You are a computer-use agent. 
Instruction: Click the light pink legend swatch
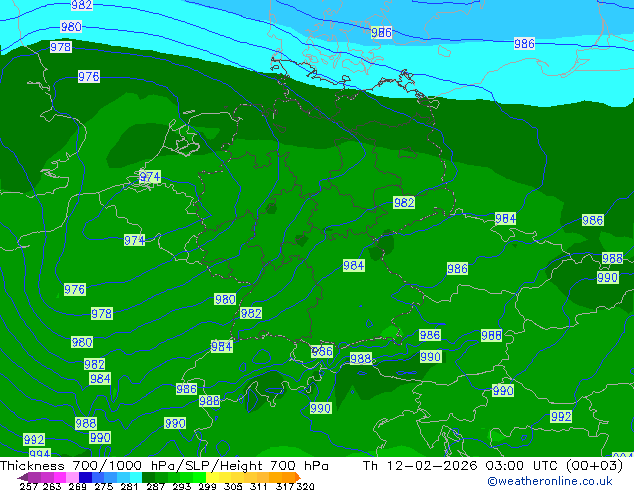72,477
